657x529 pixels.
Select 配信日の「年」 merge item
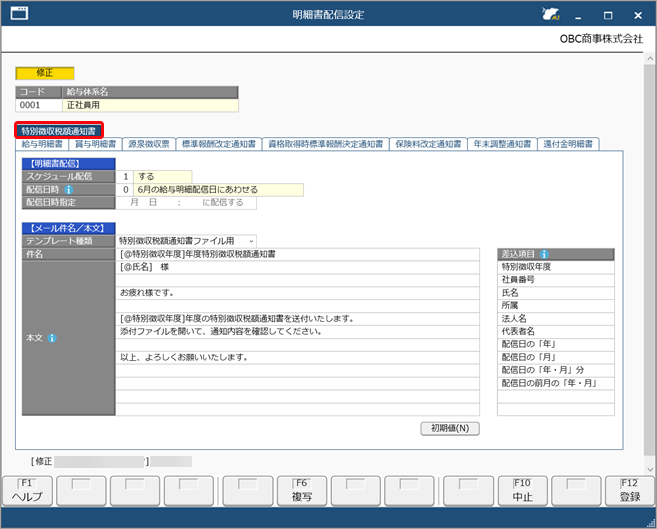click(x=556, y=345)
